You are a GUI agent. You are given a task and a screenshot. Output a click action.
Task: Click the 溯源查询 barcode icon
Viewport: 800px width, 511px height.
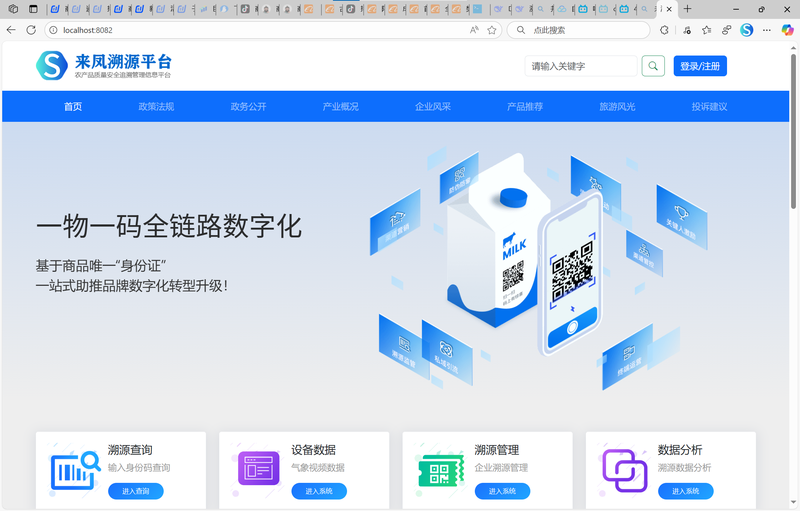point(76,470)
